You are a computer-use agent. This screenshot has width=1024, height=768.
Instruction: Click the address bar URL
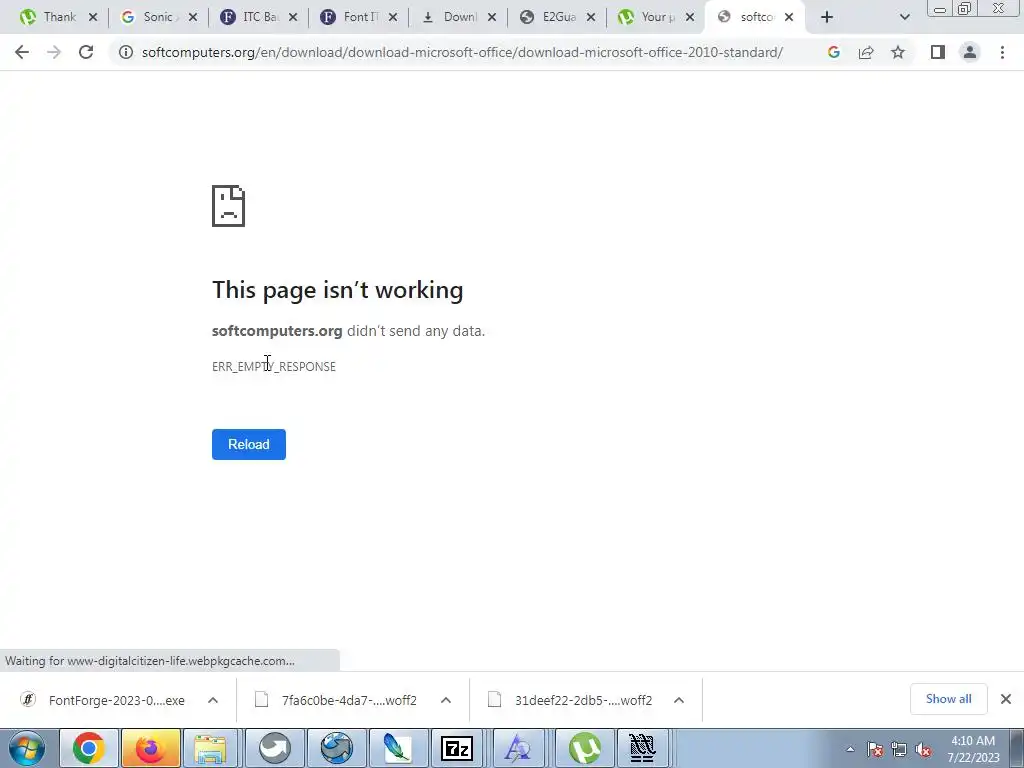click(462, 52)
